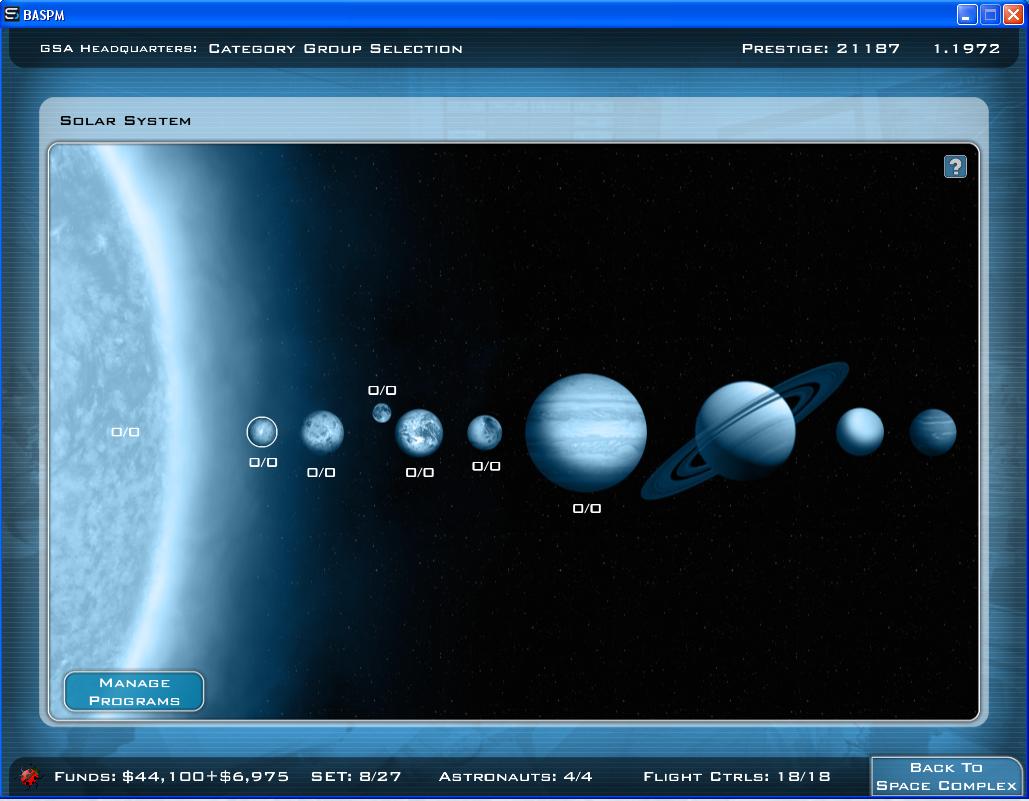Viewport: 1029px width, 801px height.
Task: Pick the planet Uranus
Action: point(860,432)
